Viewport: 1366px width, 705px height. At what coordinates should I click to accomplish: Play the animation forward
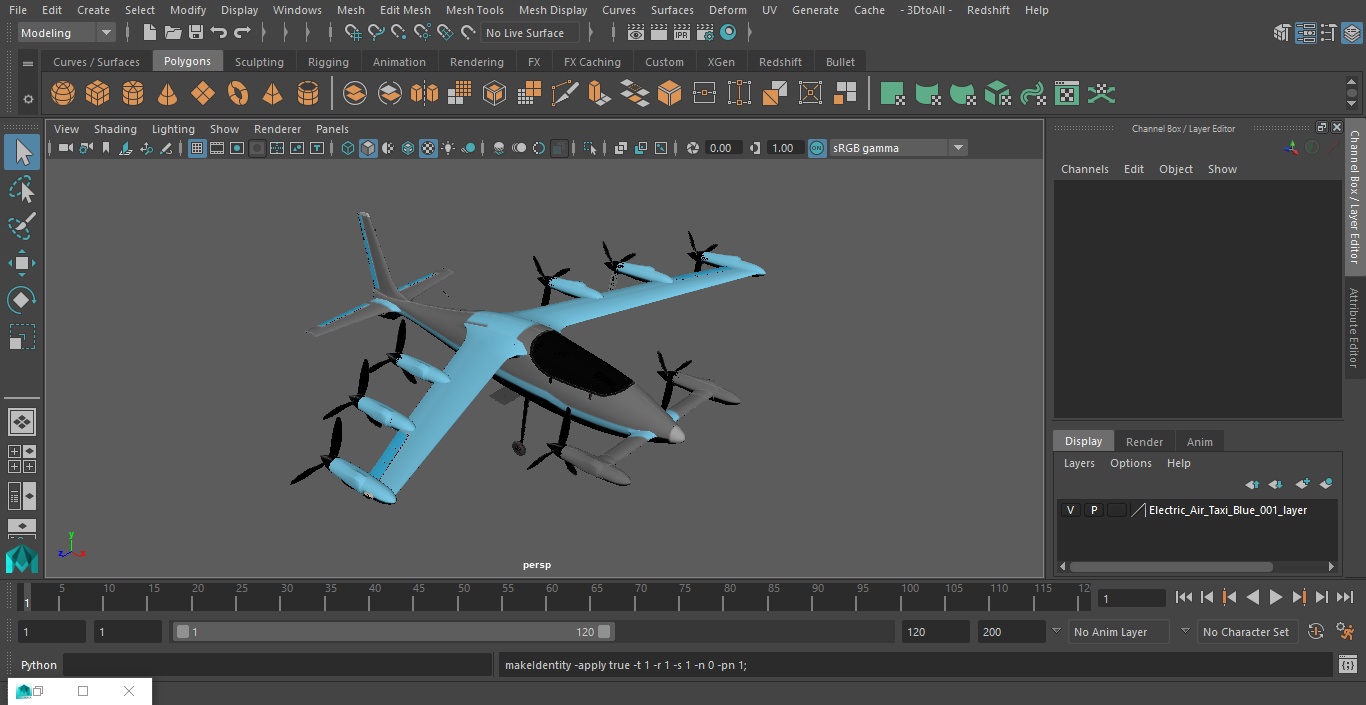coord(1276,597)
